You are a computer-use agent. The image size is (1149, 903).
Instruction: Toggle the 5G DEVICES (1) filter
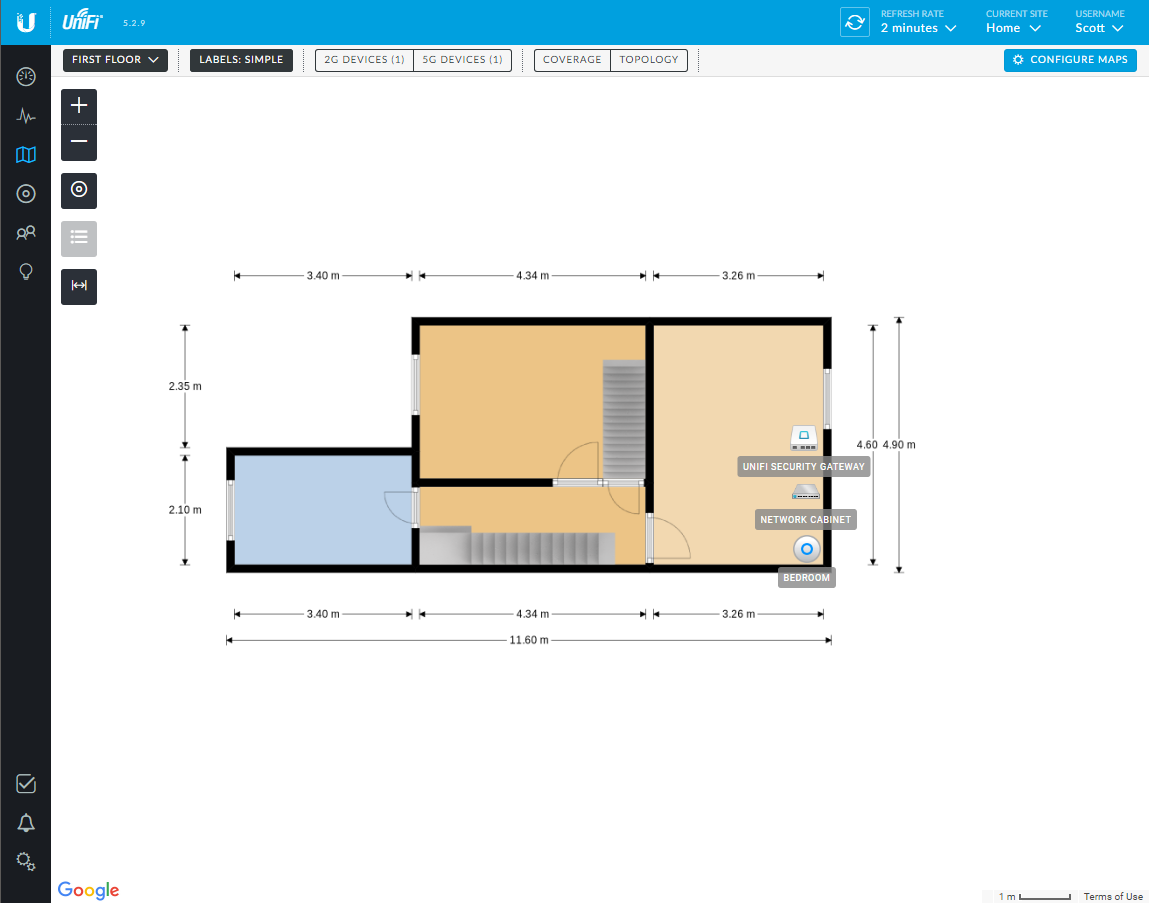coord(462,60)
